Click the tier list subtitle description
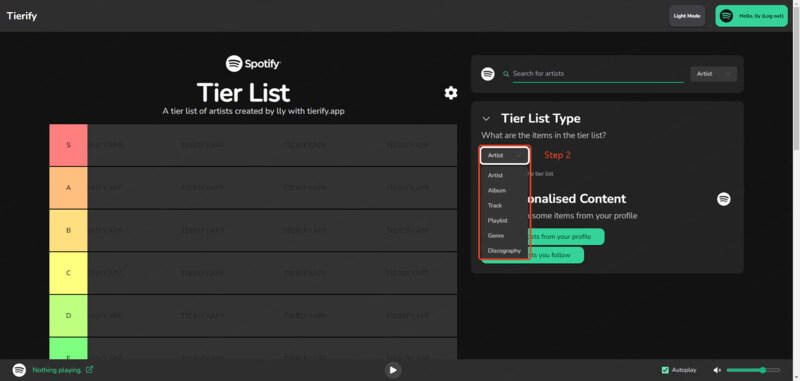Image resolution: width=800 pixels, height=381 pixels. [253, 111]
